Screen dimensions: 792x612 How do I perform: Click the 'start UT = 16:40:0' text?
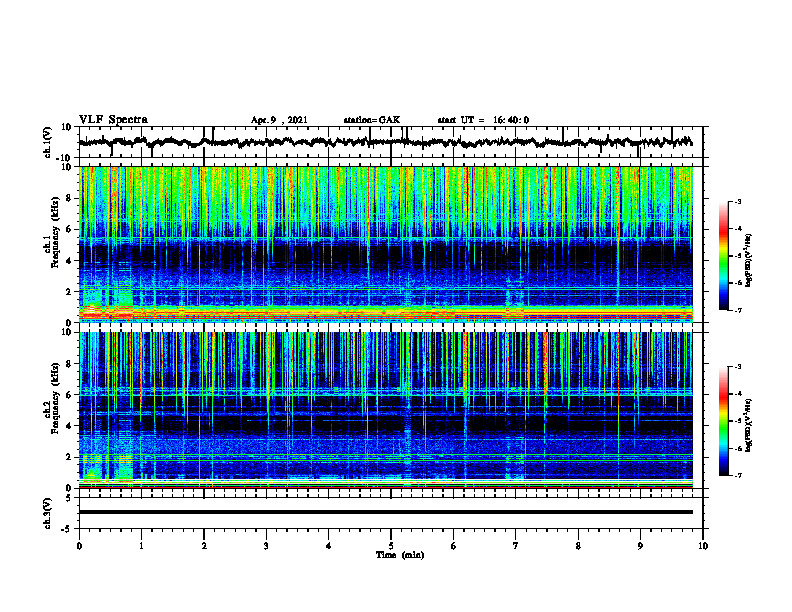(x=483, y=120)
